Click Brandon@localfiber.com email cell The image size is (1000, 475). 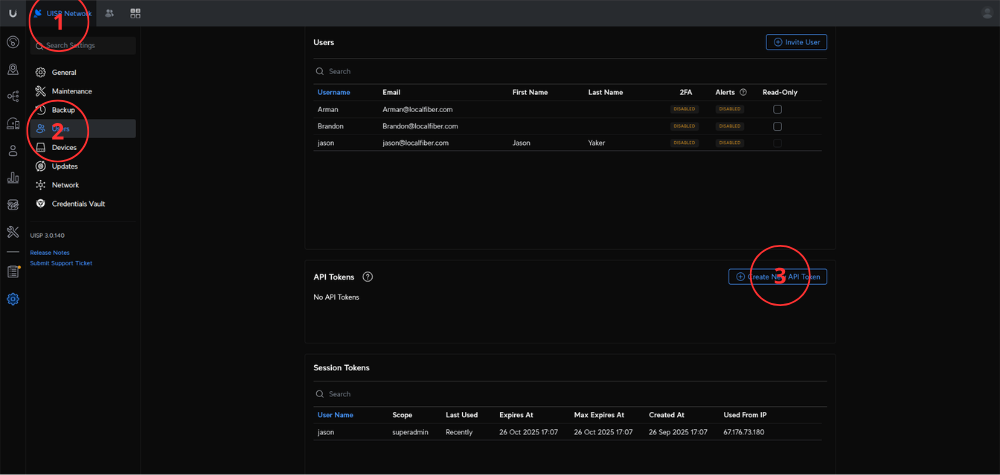[x=420, y=126]
